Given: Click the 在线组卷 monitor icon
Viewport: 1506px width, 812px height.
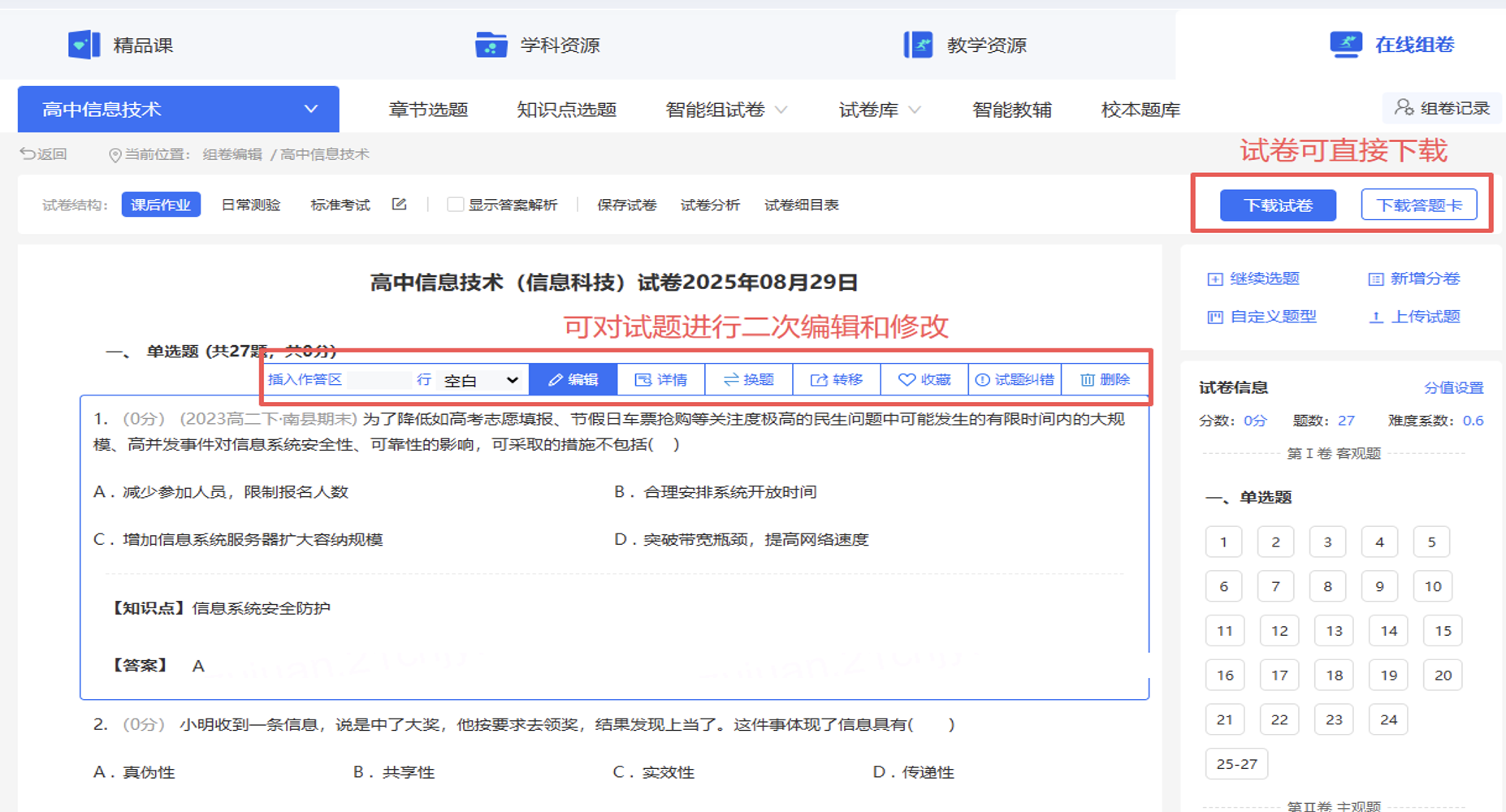Looking at the screenshot, I should click(x=1345, y=44).
